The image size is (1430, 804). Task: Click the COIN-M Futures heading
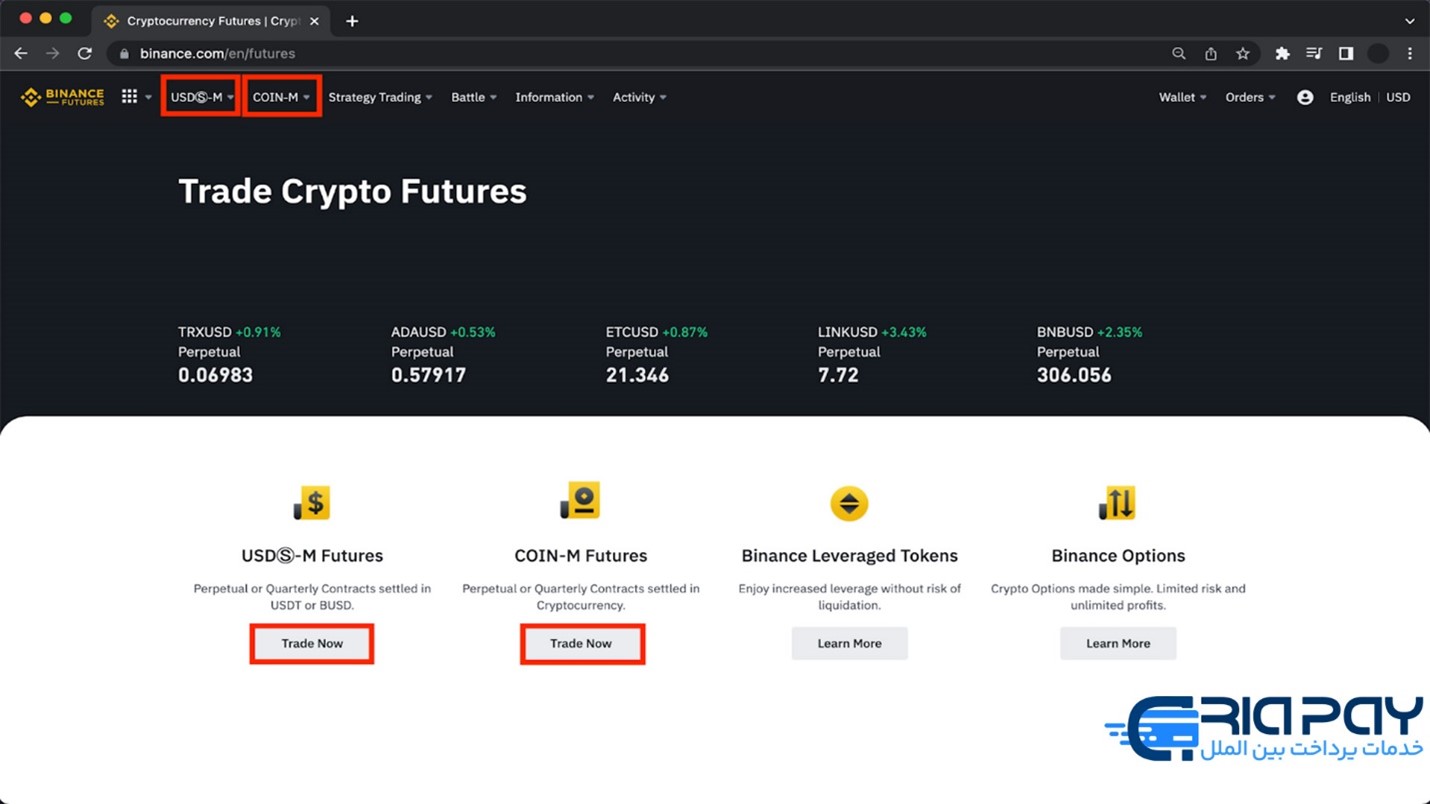pos(581,556)
